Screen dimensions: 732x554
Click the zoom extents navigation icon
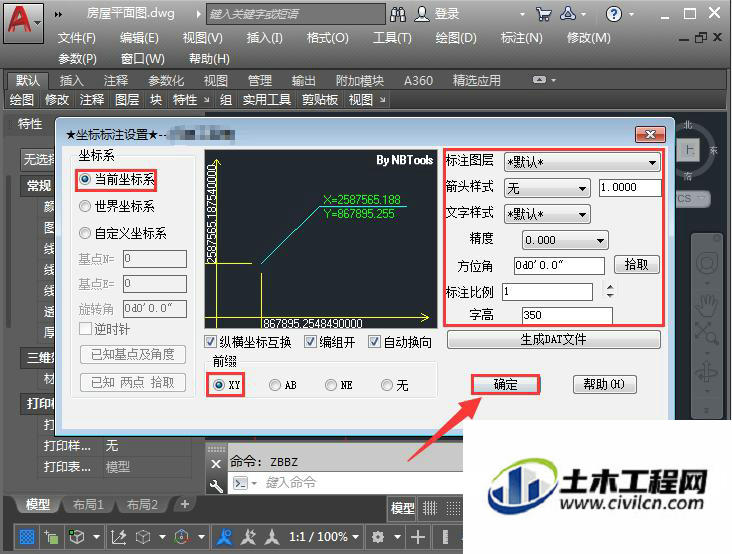706,333
